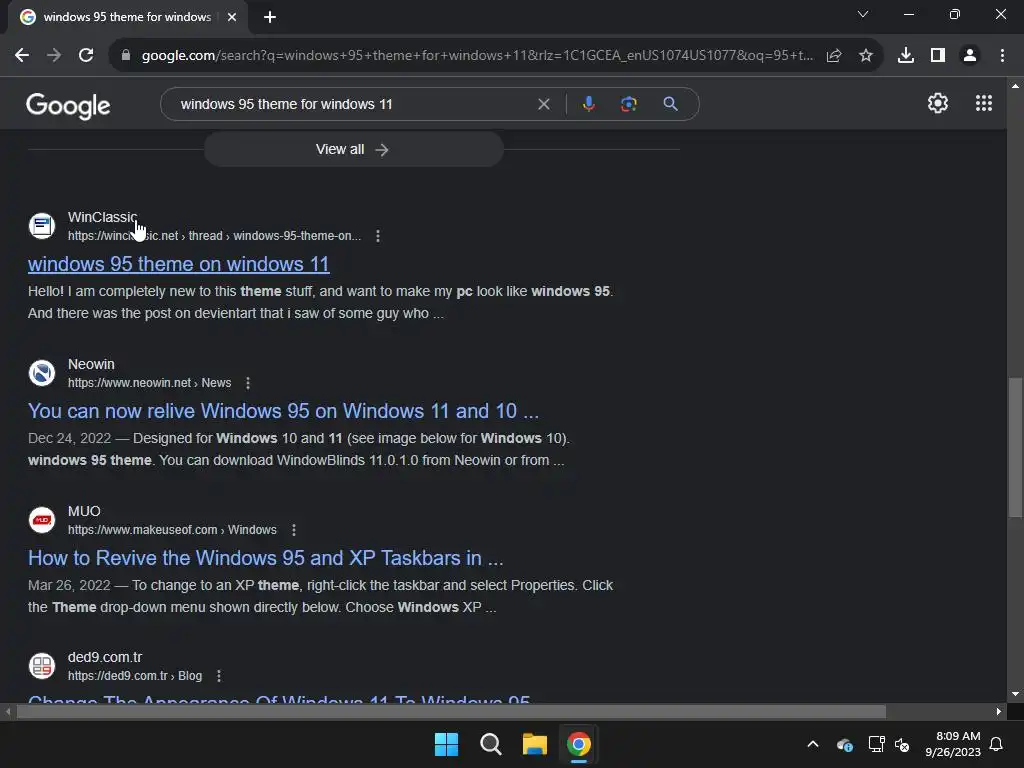Go to the Google homepage via the logo
The width and height of the screenshot is (1024, 768).
[69, 105]
